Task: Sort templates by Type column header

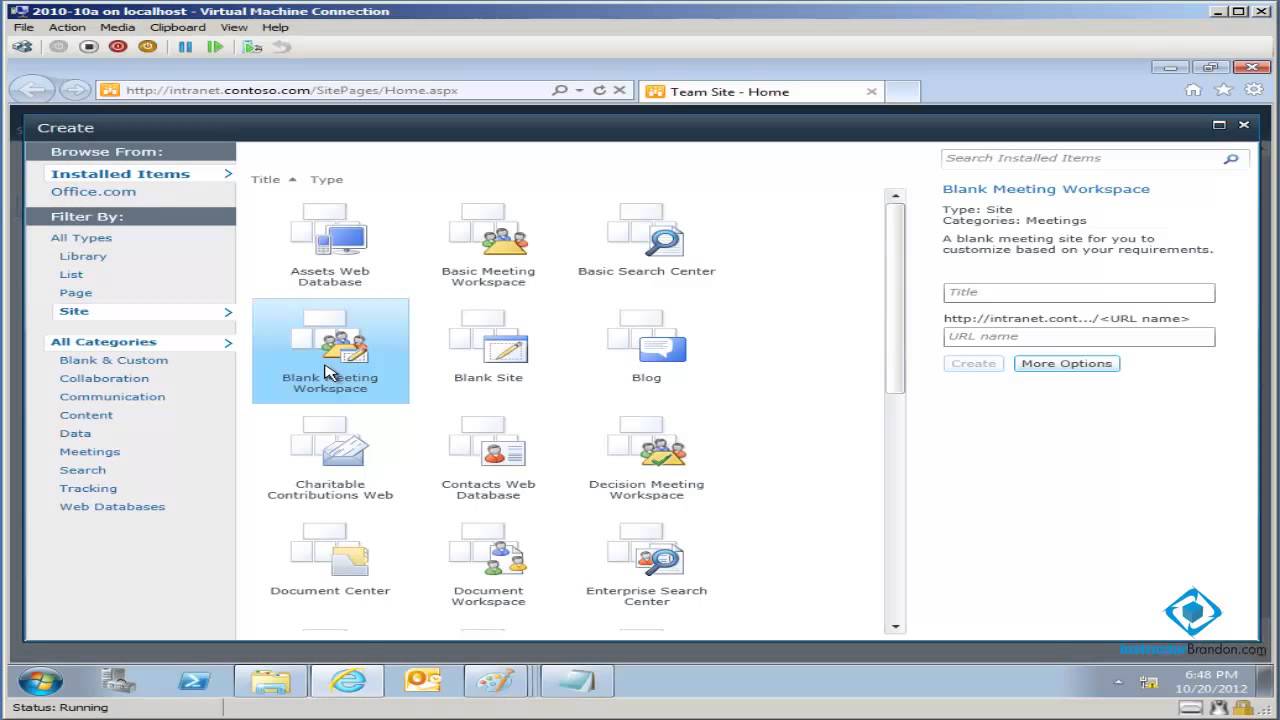Action: coord(327,180)
